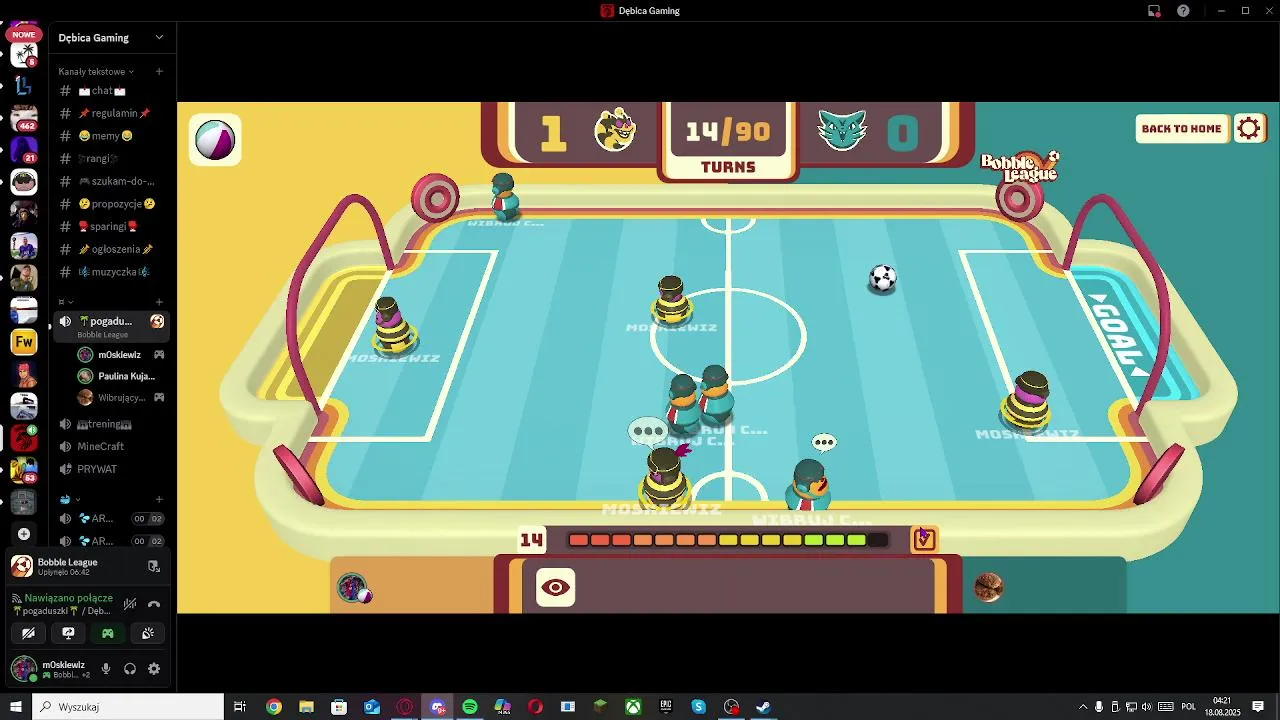1280x720 pixels.
Task: Open the chat text channel
Action: pyautogui.click(x=110, y=91)
